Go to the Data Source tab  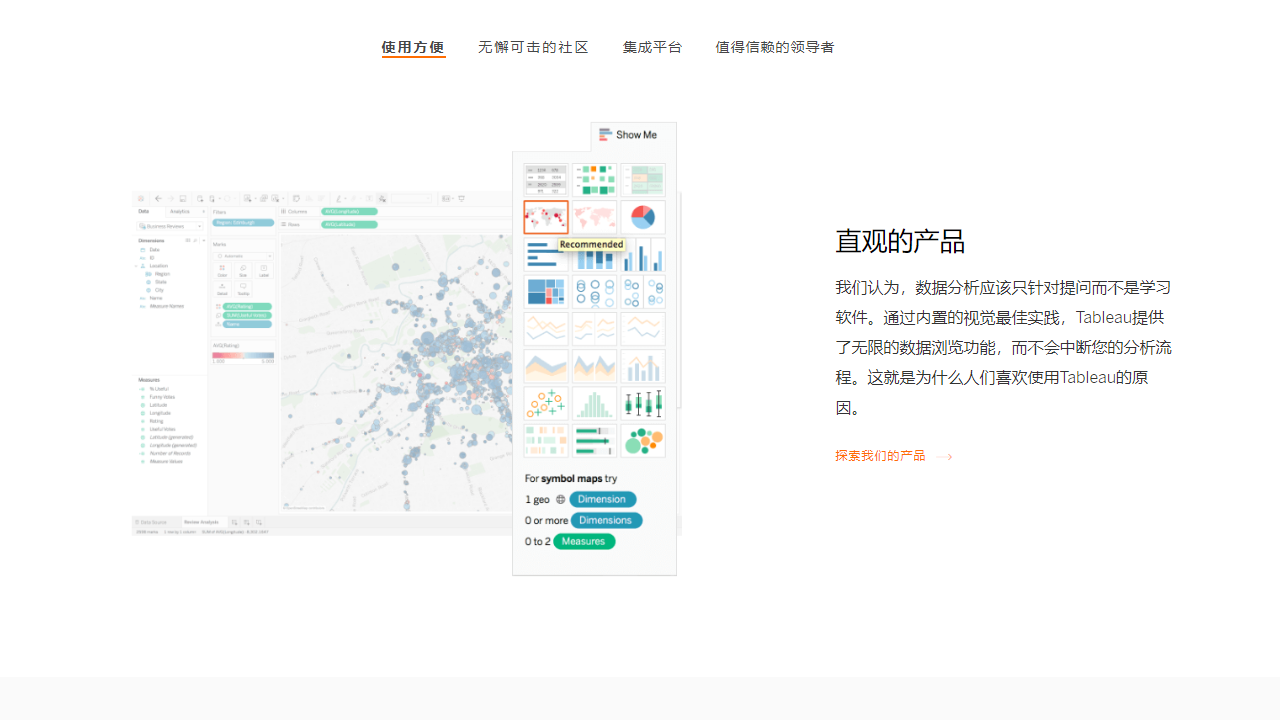click(152, 522)
